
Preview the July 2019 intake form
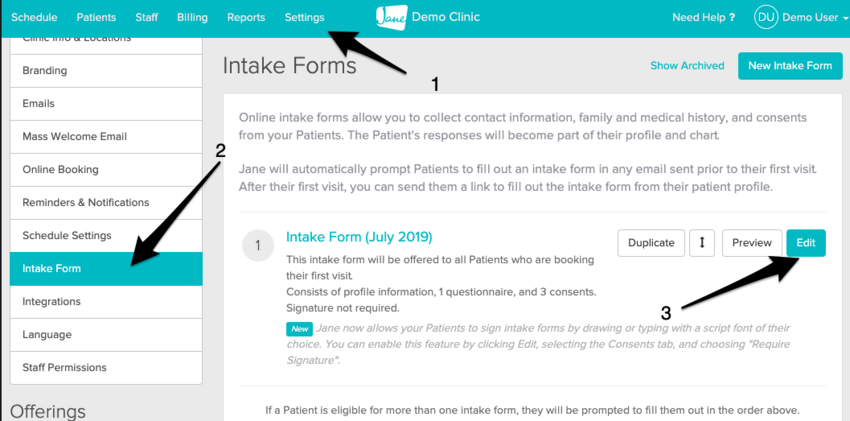pyautogui.click(x=751, y=243)
